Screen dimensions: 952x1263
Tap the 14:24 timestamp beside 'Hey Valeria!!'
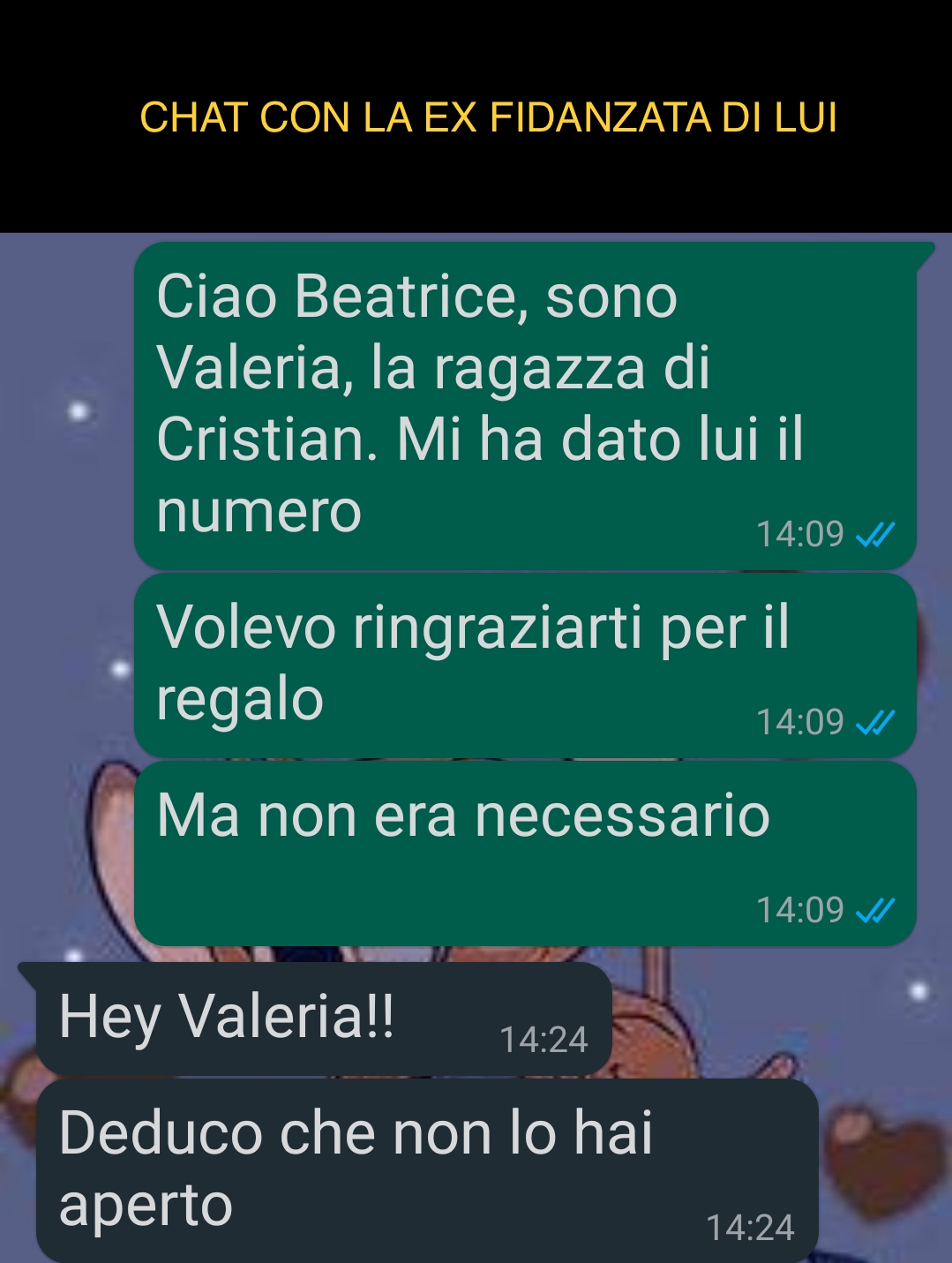pos(543,1041)
